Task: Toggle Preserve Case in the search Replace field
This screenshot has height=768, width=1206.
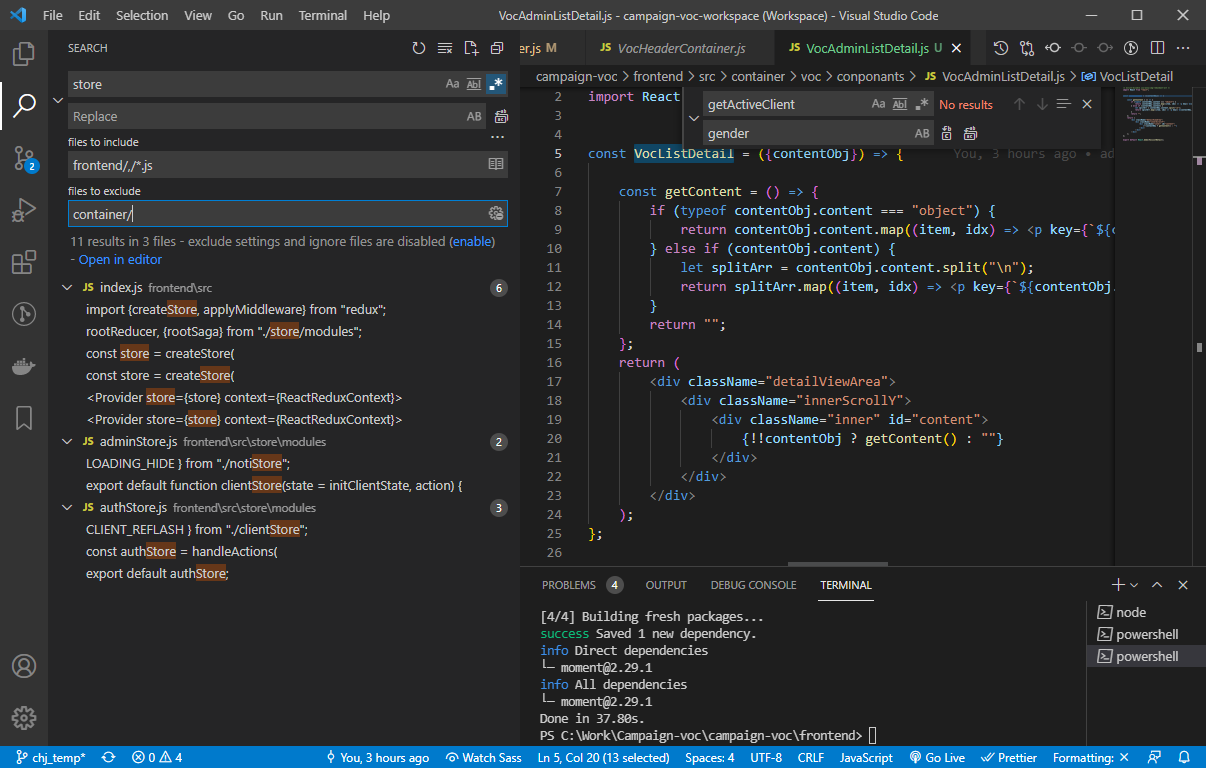Action: pos(474,116)
